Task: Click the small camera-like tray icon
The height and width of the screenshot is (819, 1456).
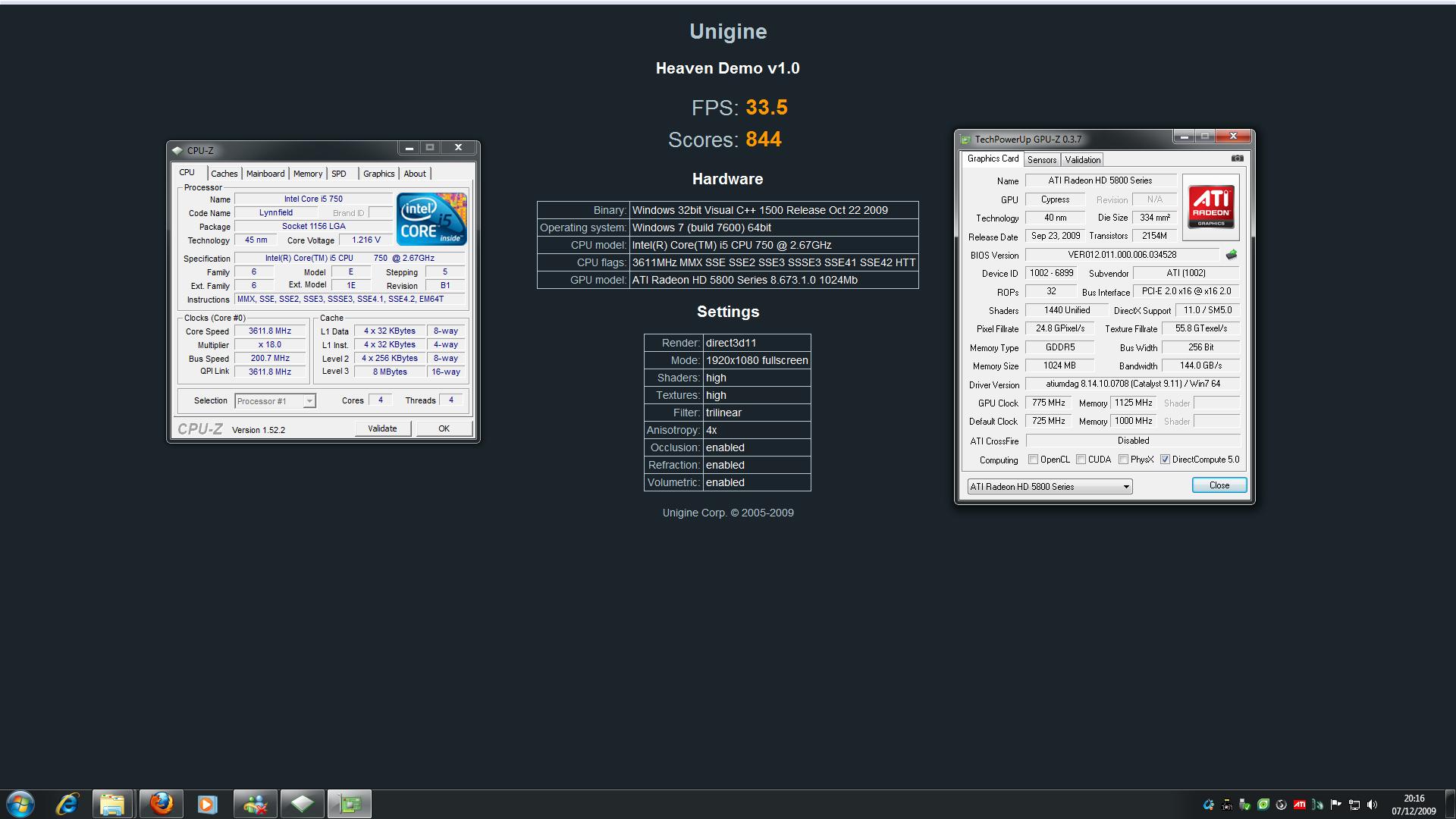Action: point(1226,805)
